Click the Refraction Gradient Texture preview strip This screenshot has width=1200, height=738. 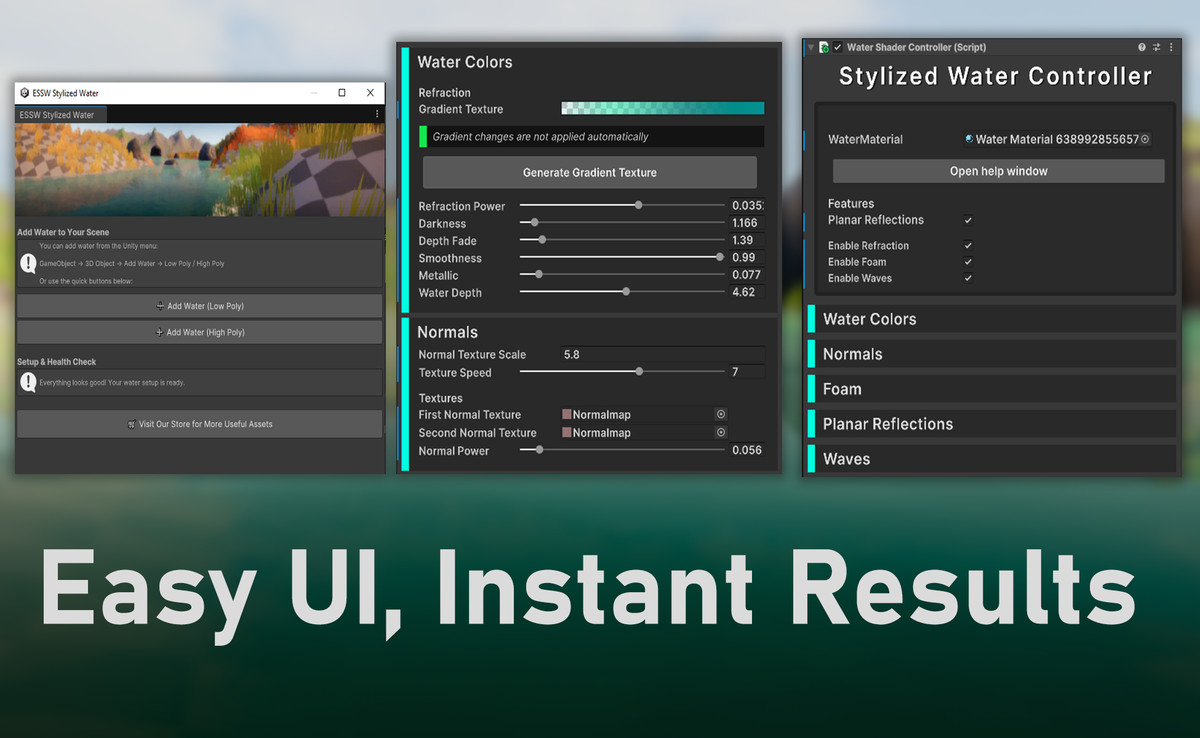click(x=662, y=107)
